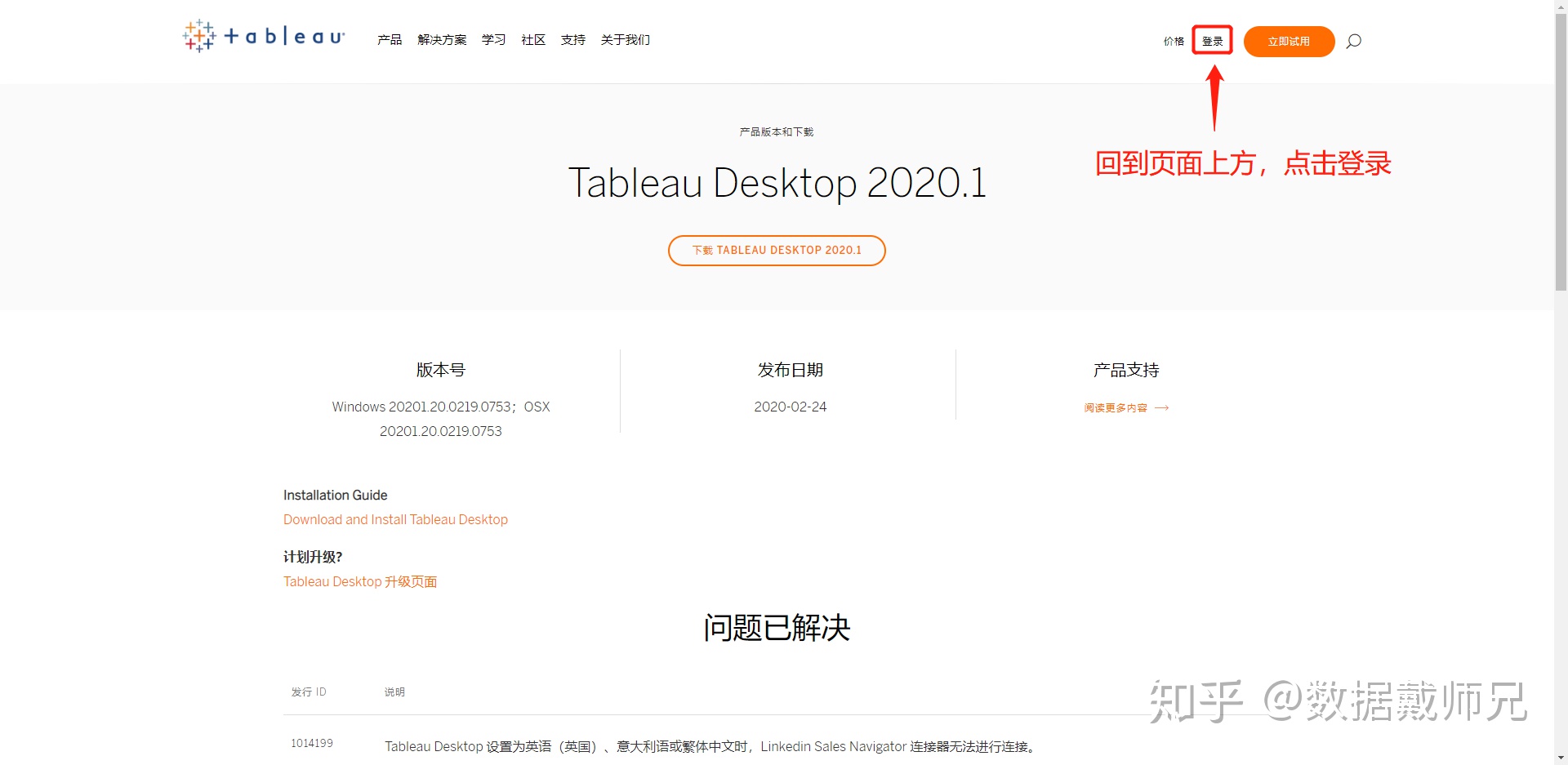The width and height of the screenshot is (1568, 765).
Task: Click the Installation Guide label
Action: coord(335,495)
